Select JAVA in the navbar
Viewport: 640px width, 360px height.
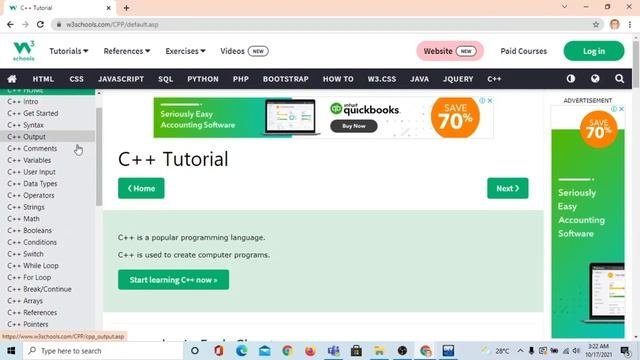point(420,79)
